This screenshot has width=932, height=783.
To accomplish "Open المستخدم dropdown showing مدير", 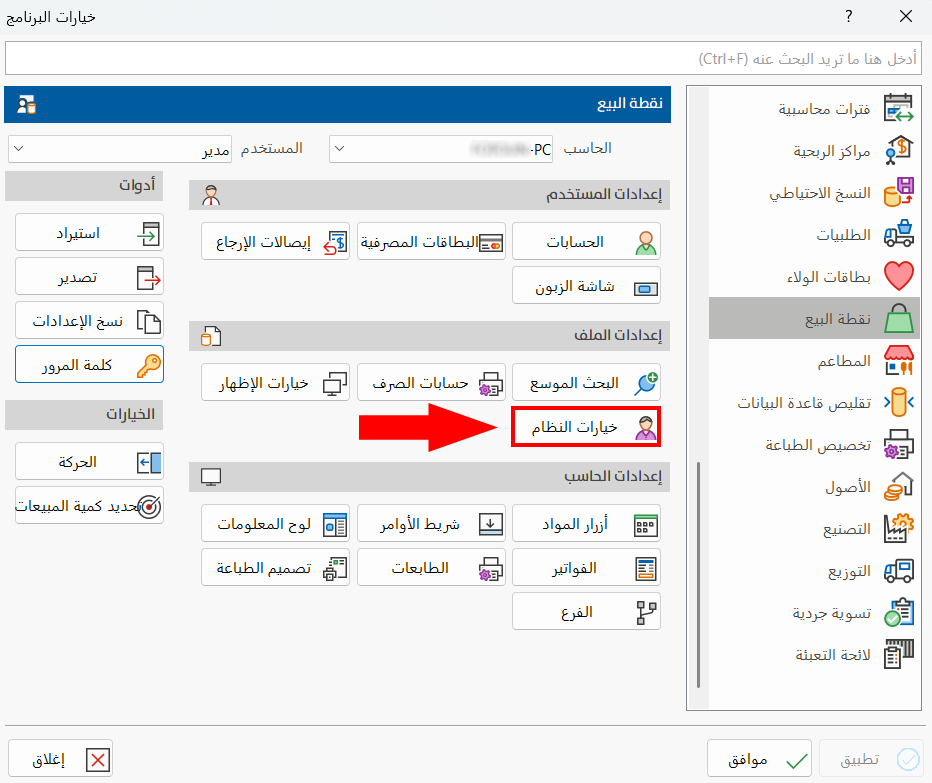I will pos(120,148).
